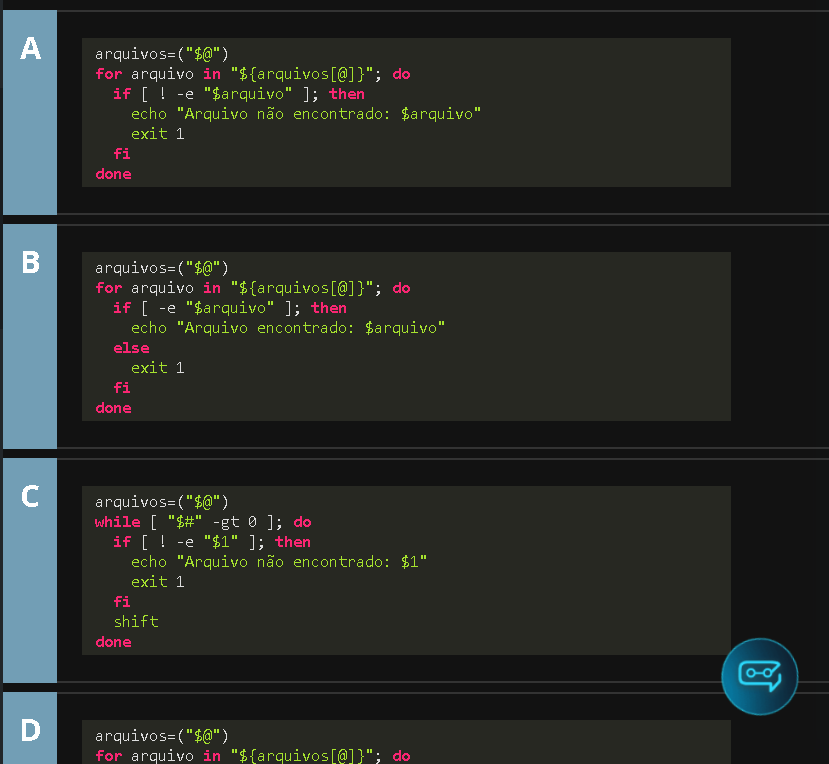Click the 'done' line in option A

113,174
